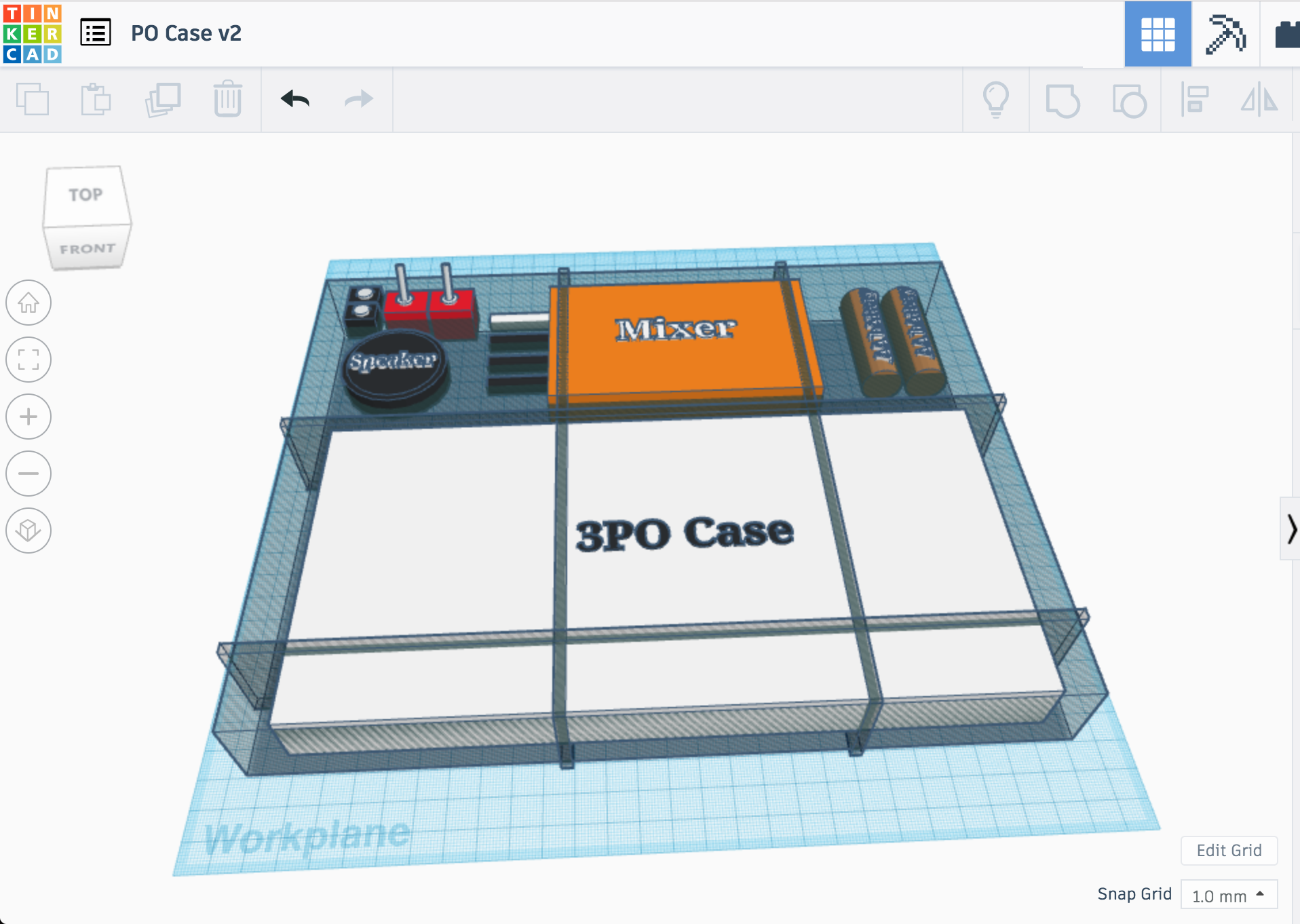Click the Delete trash can icon
Viewport: 1300px width, 924px height.
tap(227, 100)
